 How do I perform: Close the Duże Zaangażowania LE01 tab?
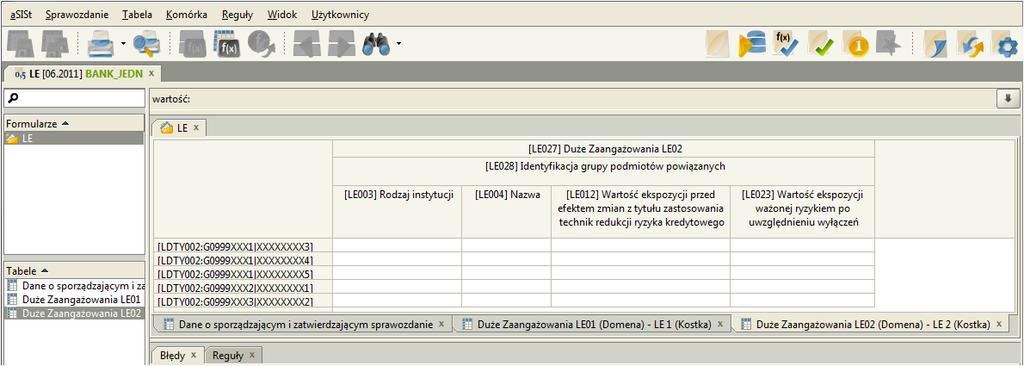[x=720, y=324]
